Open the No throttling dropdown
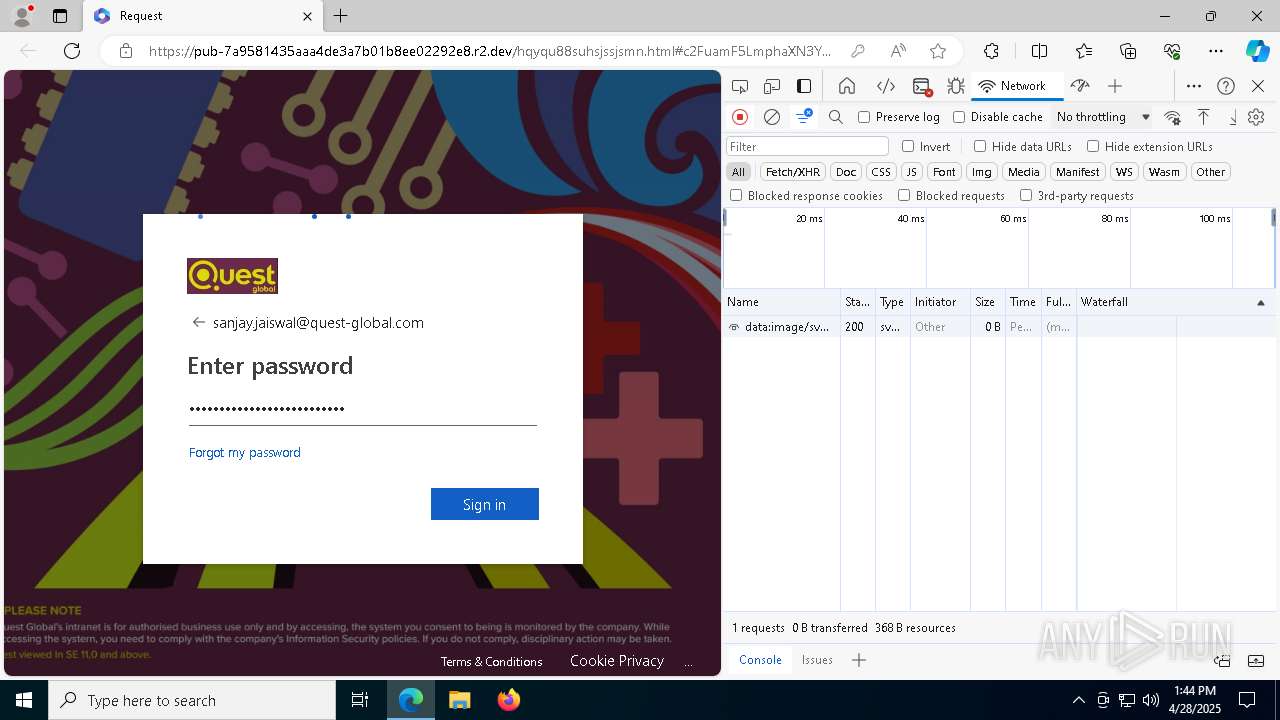Viewport: 1280px width, 720px height. tap(1103, 117)
